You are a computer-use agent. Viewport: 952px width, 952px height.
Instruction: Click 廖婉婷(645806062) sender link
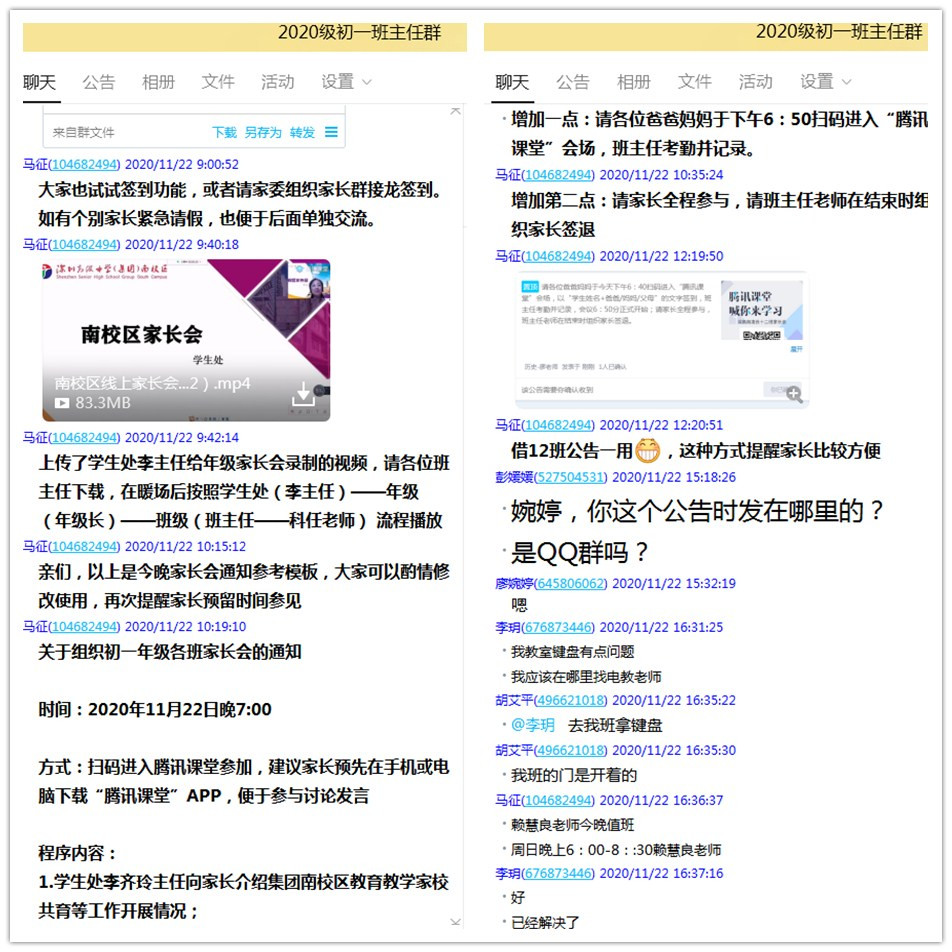[551, 583]
